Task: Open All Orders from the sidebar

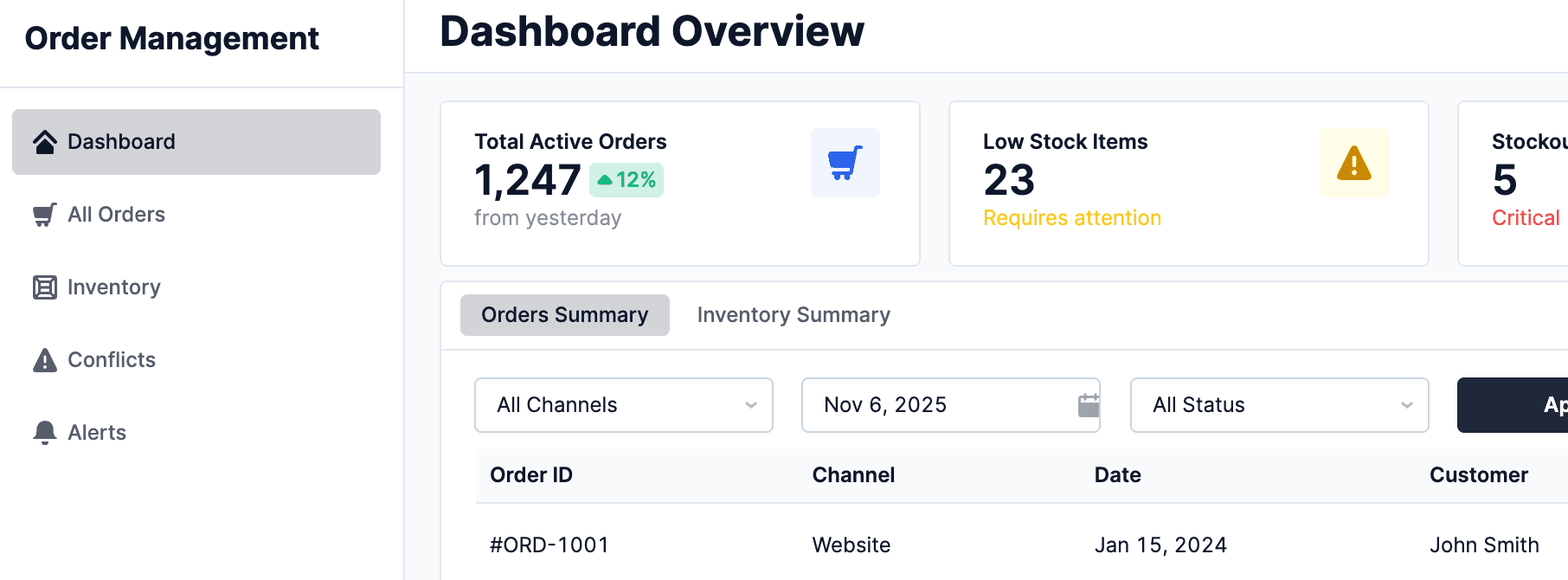Action: click(116, 215)
